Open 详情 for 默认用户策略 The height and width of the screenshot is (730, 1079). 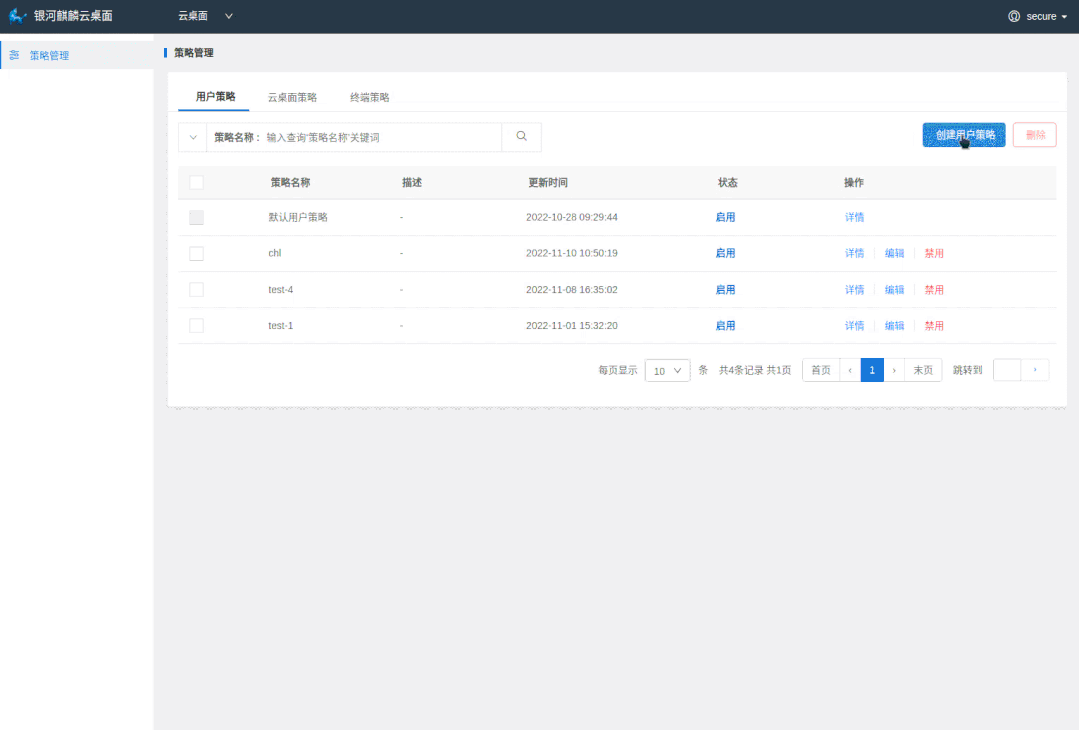point(855,217)
